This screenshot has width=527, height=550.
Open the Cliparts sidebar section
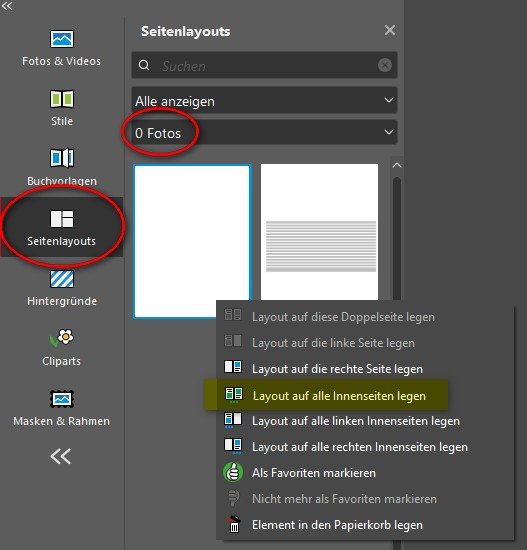pos(62,347)
